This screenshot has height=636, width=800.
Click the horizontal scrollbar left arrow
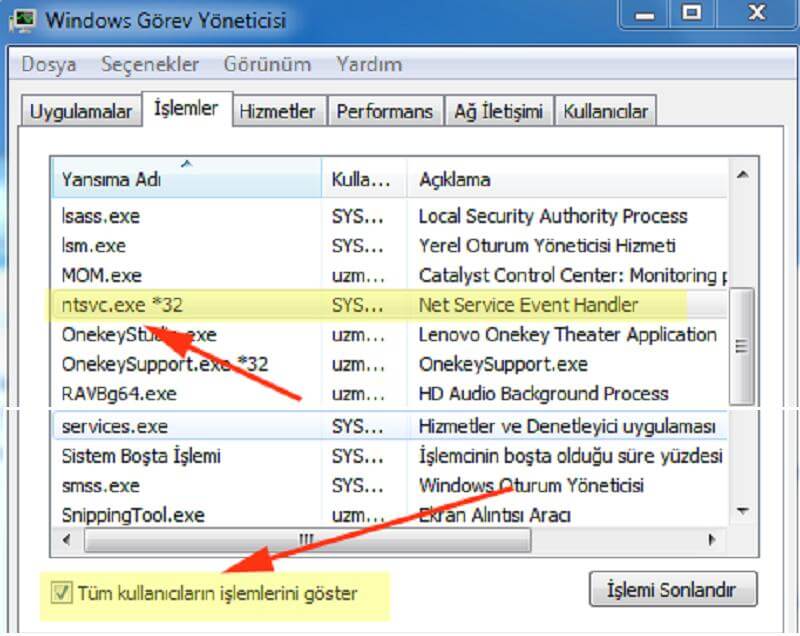(x=68, y=540)
